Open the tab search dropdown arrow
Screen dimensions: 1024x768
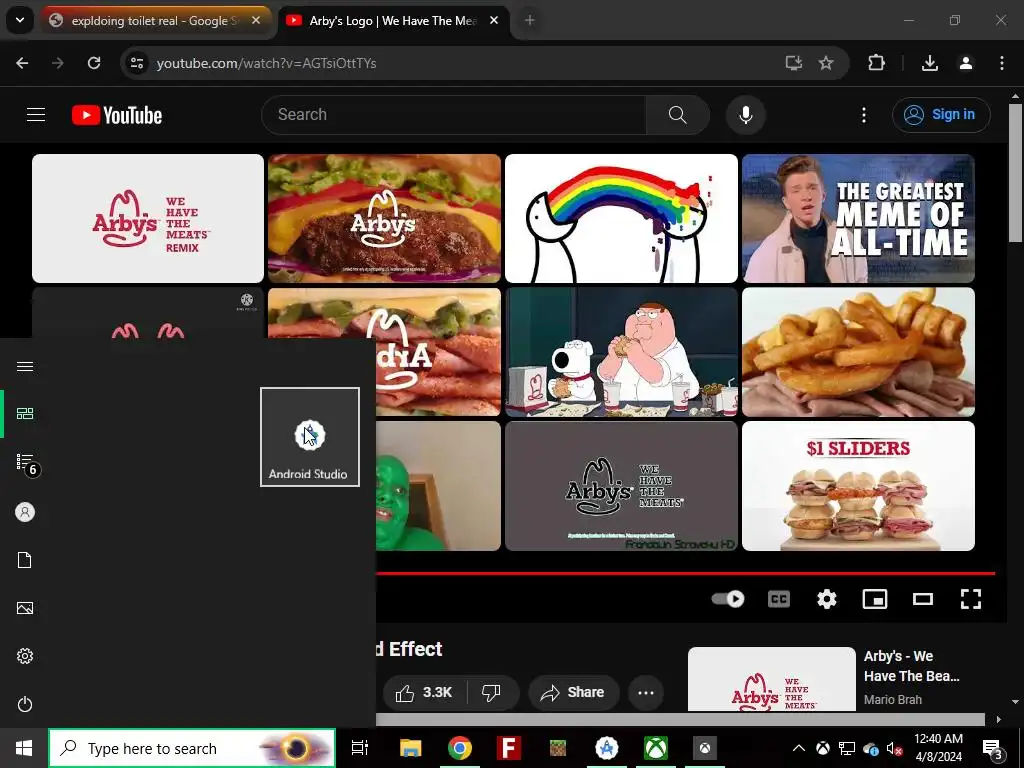pyautogui.click(x=20, y=20)
